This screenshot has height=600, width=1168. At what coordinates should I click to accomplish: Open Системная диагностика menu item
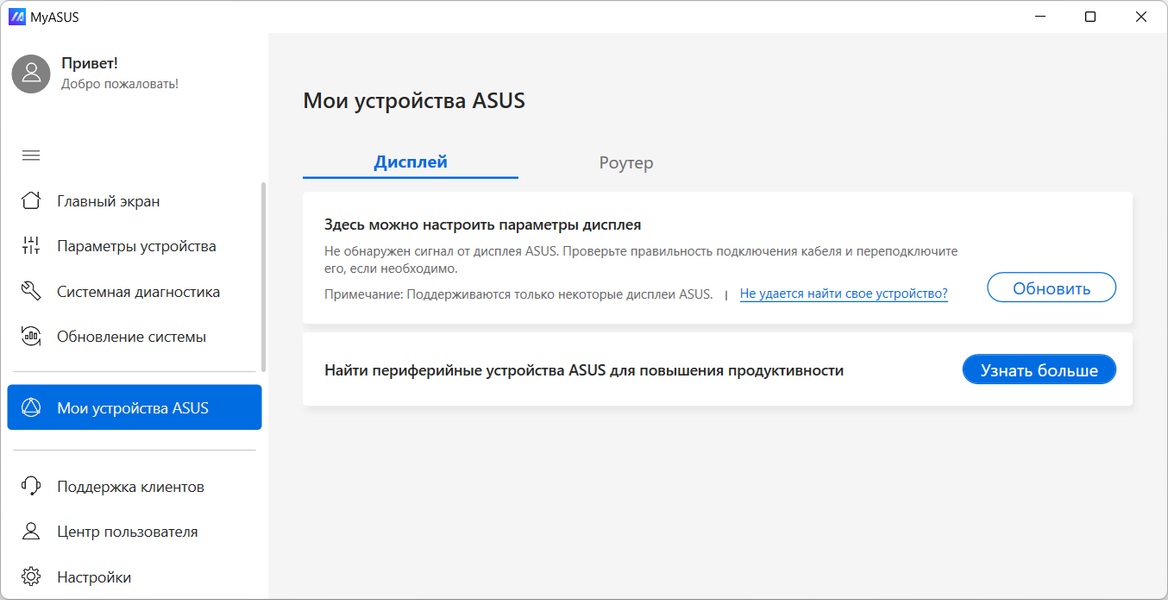134,291
